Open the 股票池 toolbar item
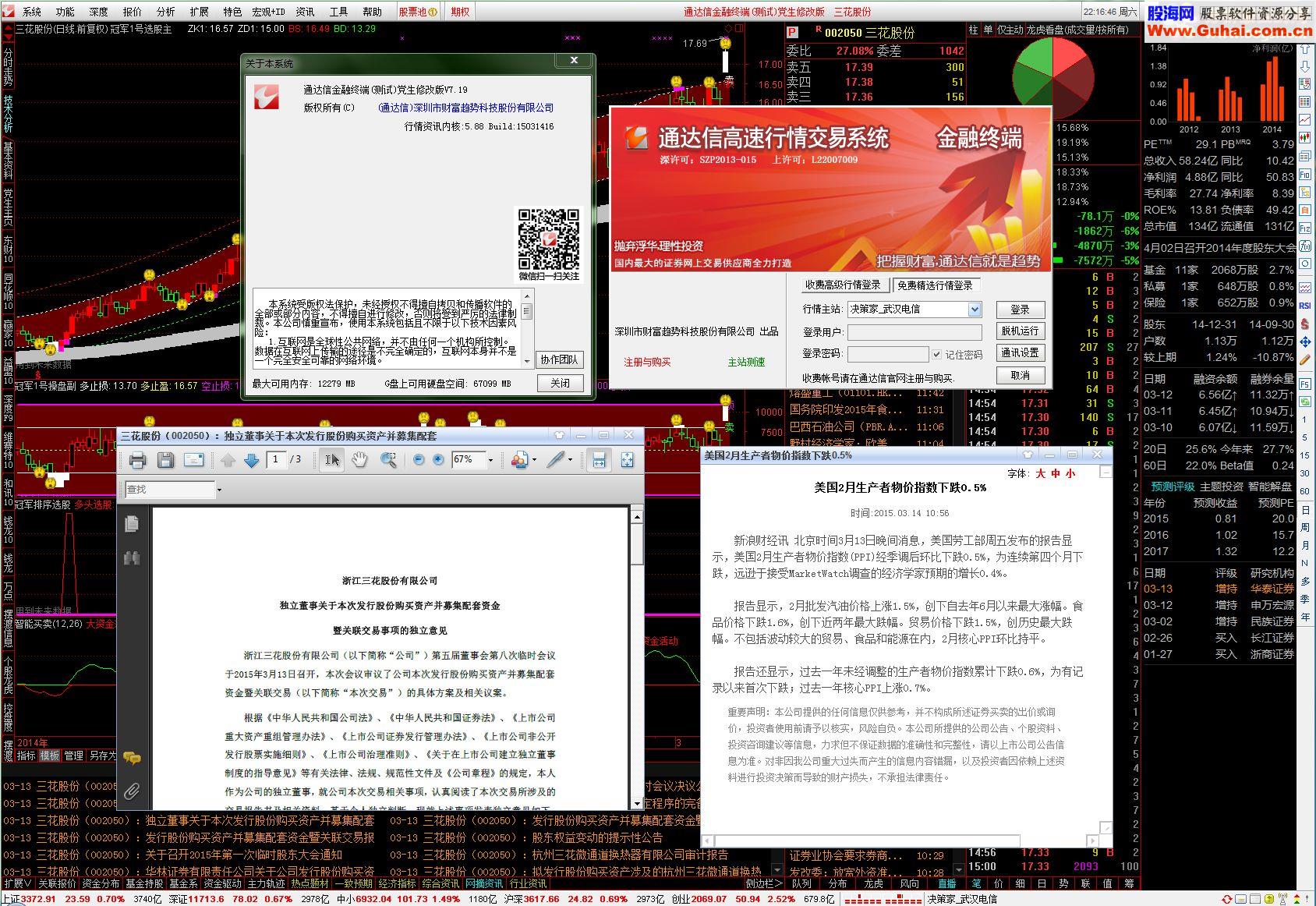Image resolution: width=1316 pixels, height=906 pixels. 418,12
